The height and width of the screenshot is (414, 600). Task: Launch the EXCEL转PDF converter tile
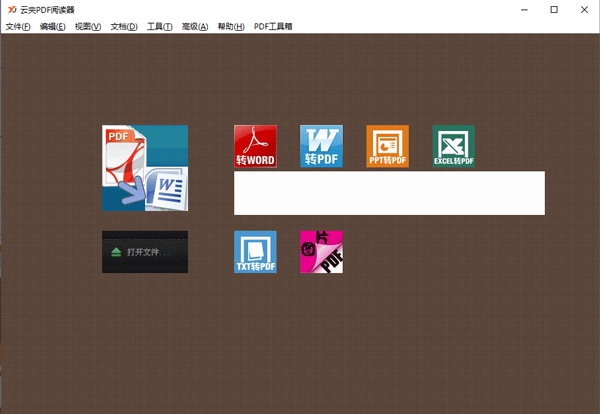(x=453, y=146)
